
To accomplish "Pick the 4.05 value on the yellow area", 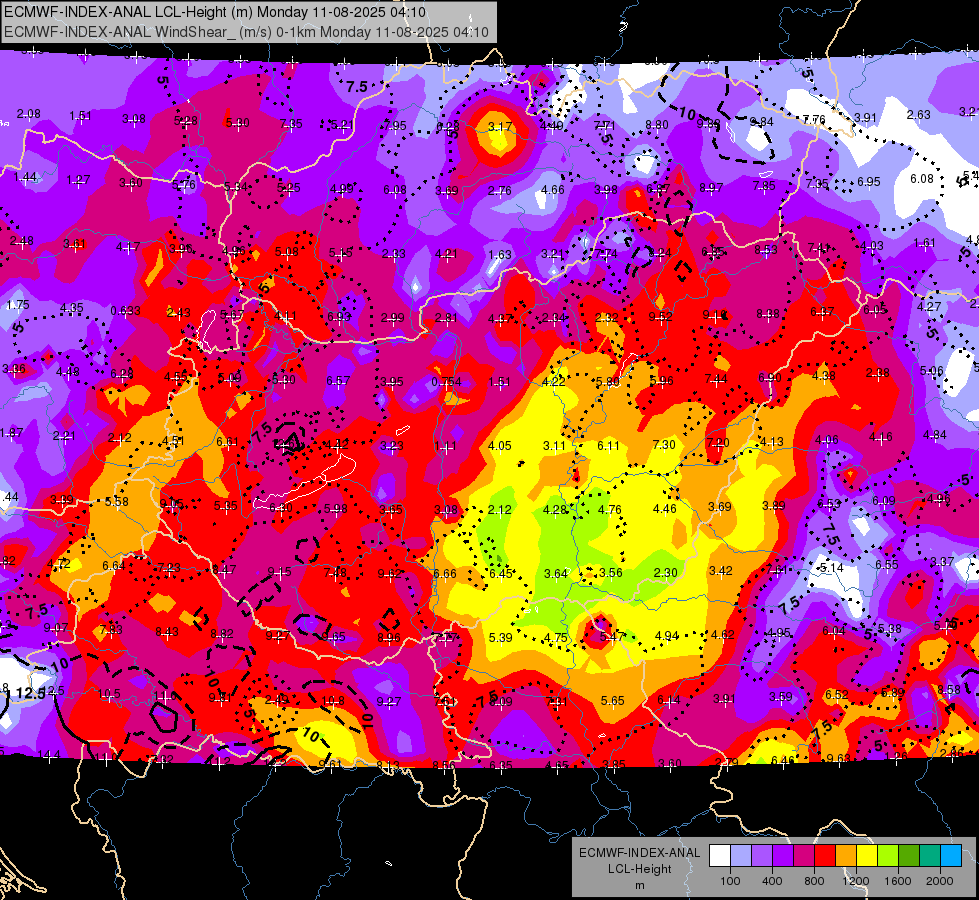I will tap(499, 445).
